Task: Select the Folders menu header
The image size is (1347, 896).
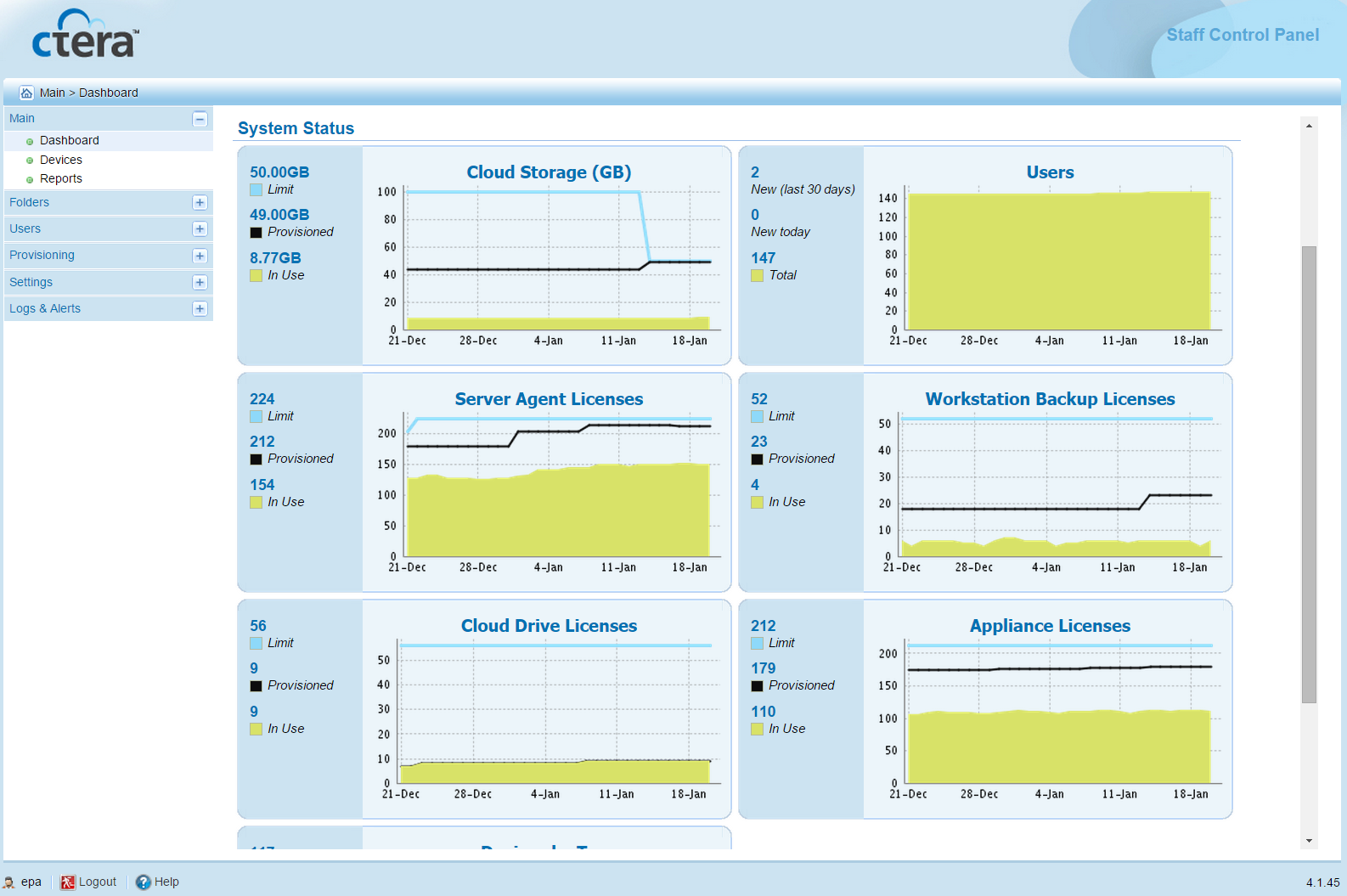Action: pyautogui.click(x=109, y=202)
